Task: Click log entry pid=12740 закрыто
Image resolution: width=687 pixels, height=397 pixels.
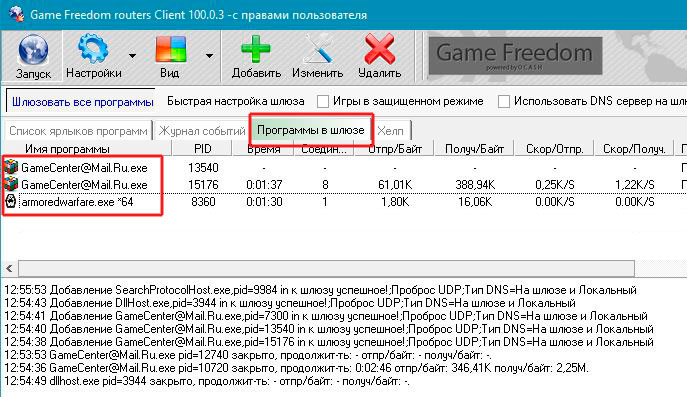Action: point(248,355)
